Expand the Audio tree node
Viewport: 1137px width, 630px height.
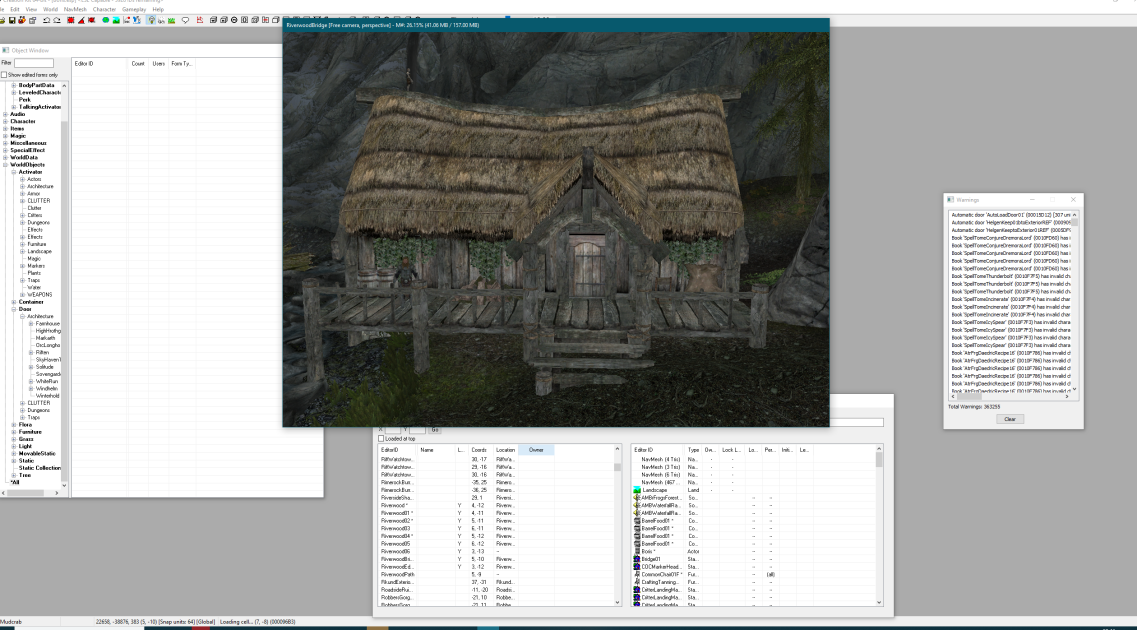coord(5,114)
